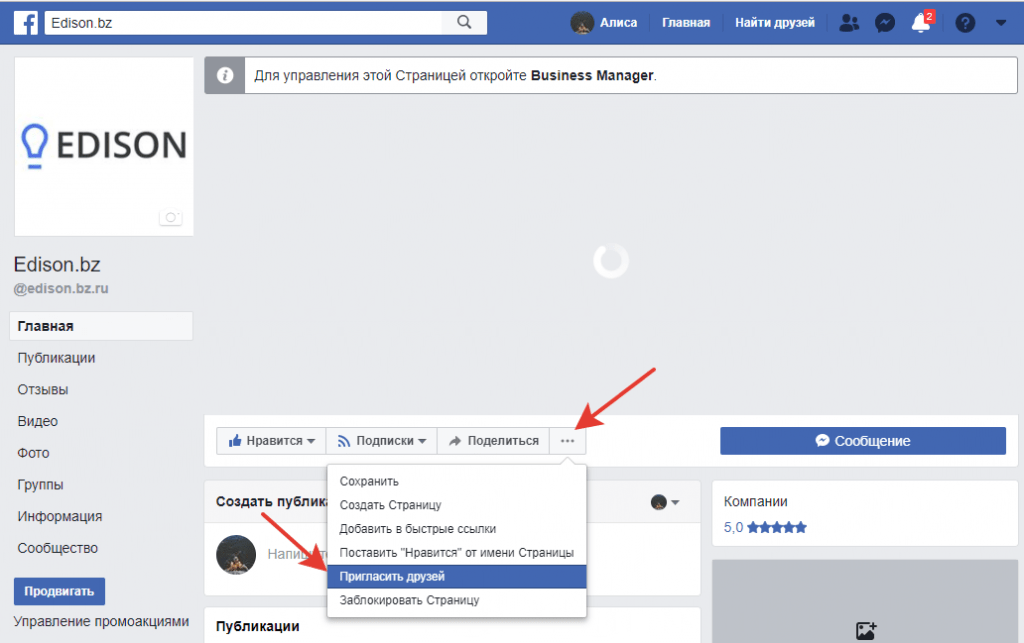
Task: Click the @edison.bz.ru username
Action: (61, 289)
